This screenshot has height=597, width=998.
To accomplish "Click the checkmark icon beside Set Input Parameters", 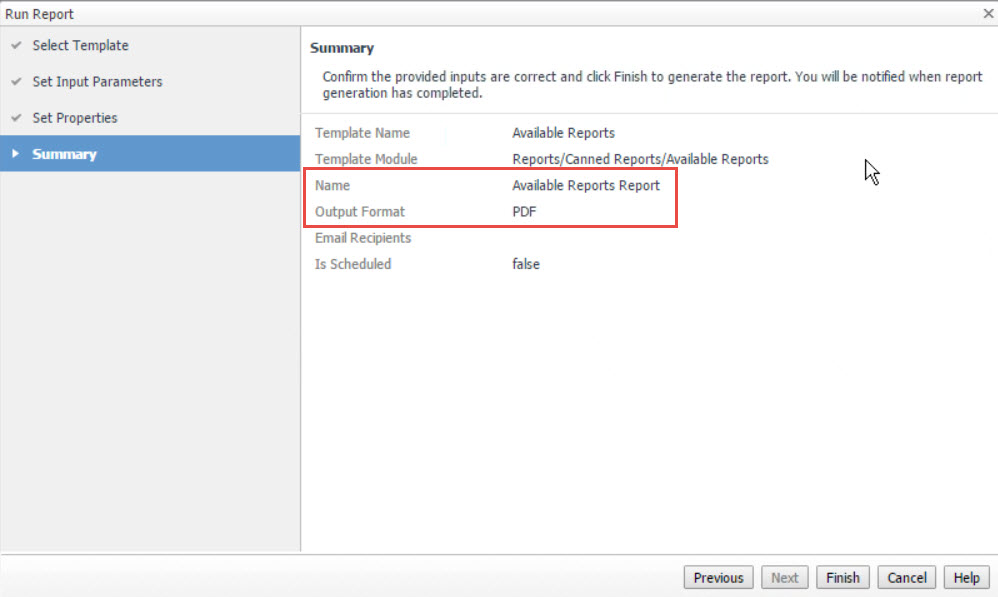I will pos(16,82).
